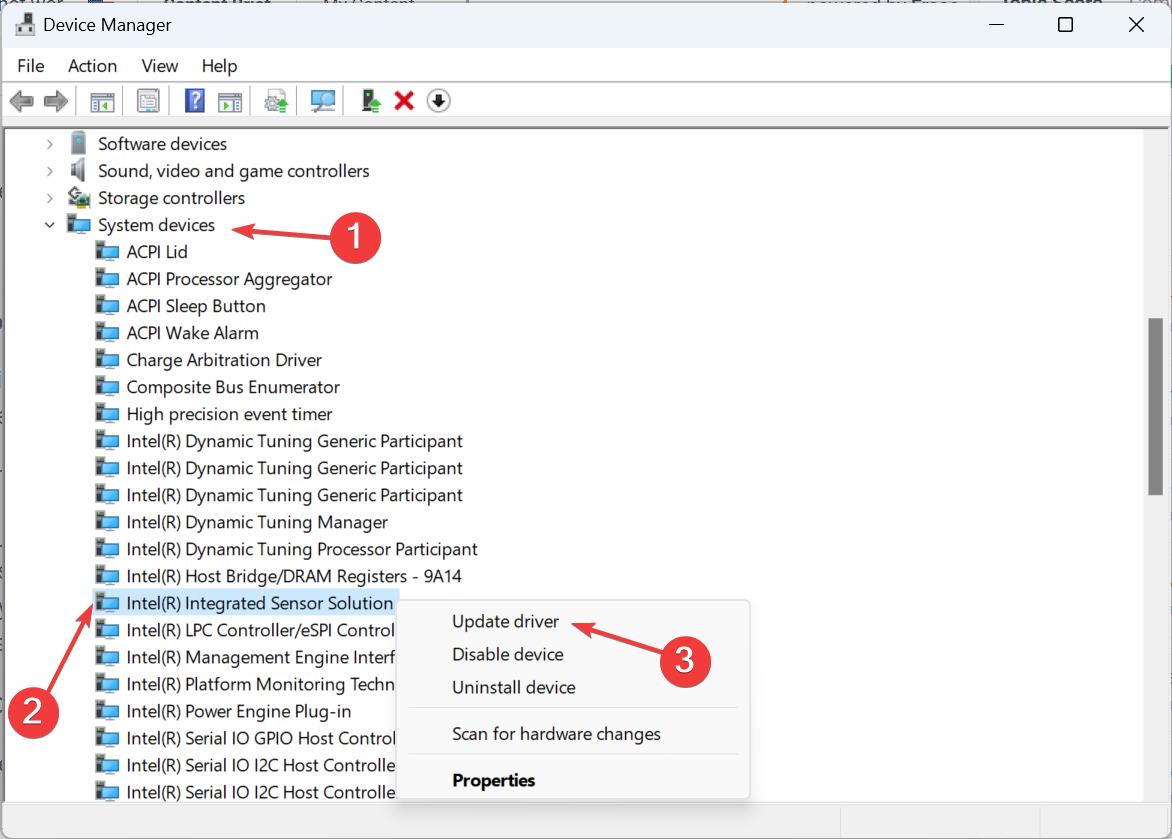The width and height of the screenshot is (1172, 839).
Task: Click the icon beside Composite Bus Enumerator
Action: (x=107, y=387)
